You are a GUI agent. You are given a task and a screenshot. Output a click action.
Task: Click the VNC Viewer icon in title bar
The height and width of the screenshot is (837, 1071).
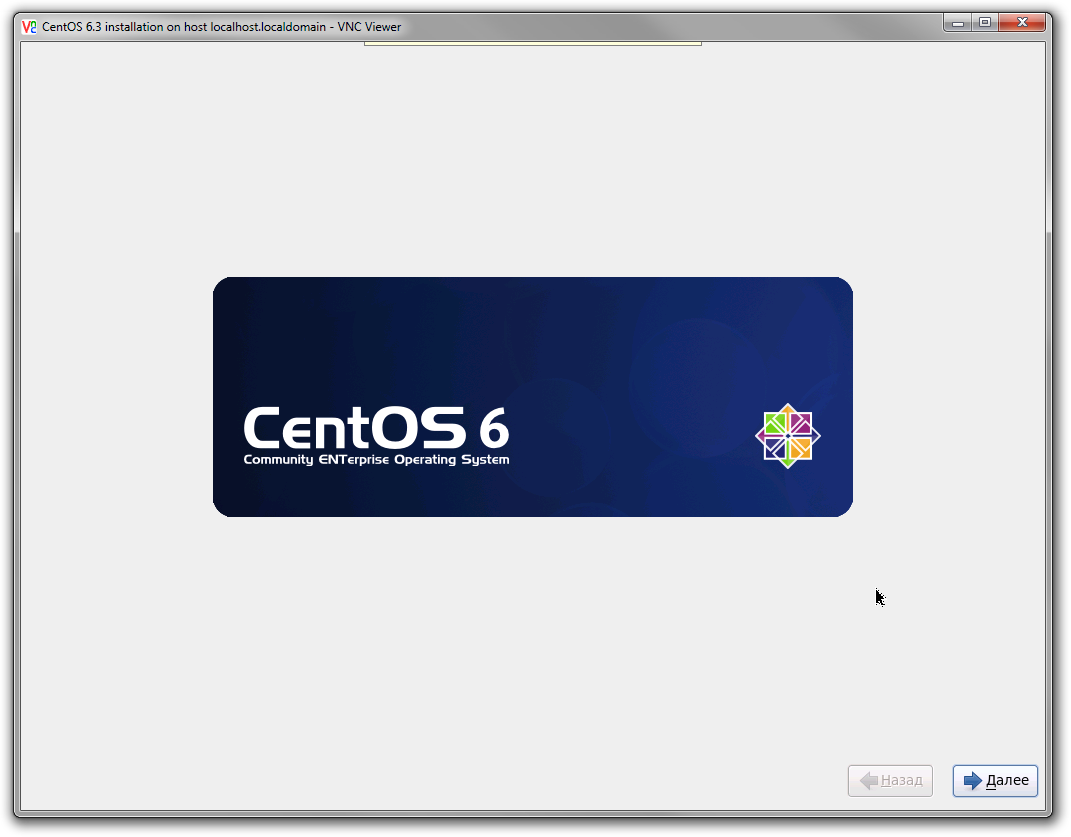click(x=29, y=27)
